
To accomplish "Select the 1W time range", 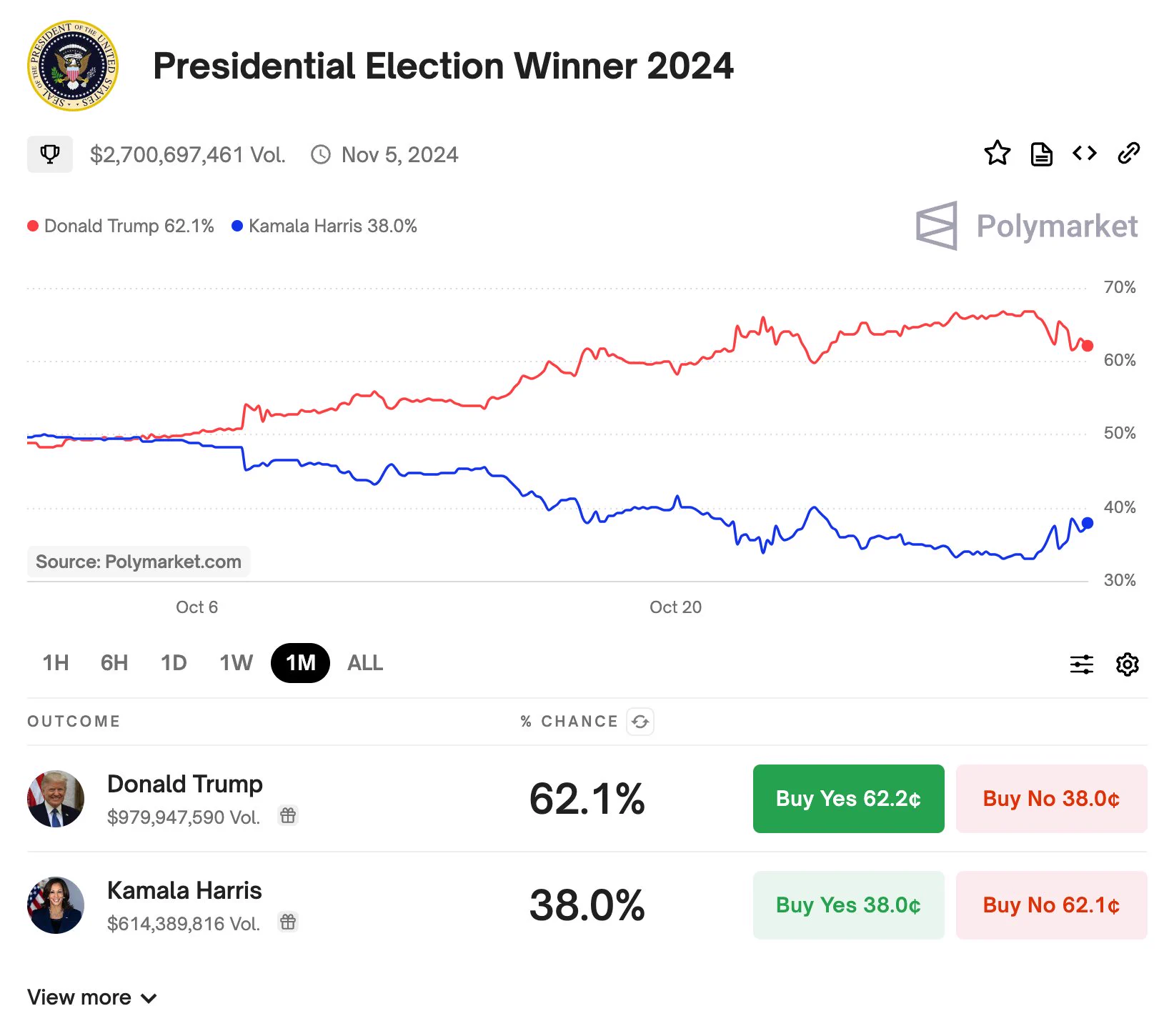I will pos(236,663).
